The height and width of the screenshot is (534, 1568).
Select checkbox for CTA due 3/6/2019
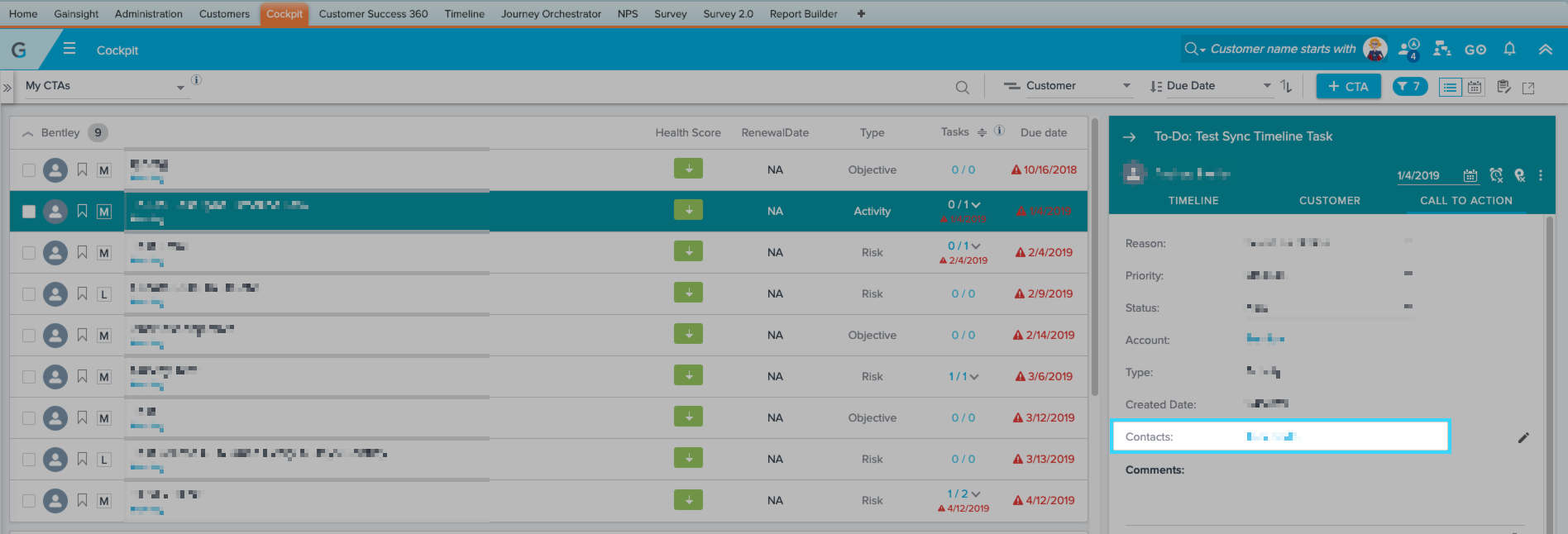point(29,377)
